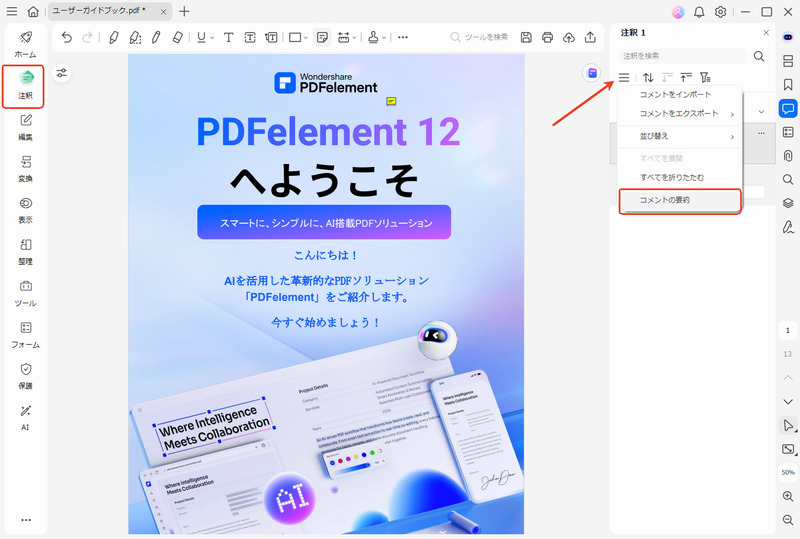
Task: Click the Undo arrow in the toolbar
Action: pos(66,37)
